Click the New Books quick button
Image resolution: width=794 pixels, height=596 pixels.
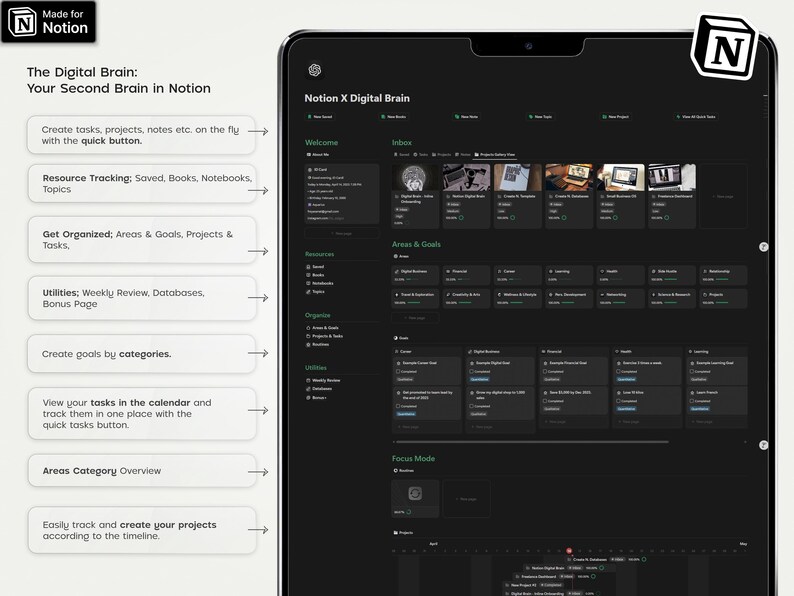pyautogui.click(x=393, y=116)
